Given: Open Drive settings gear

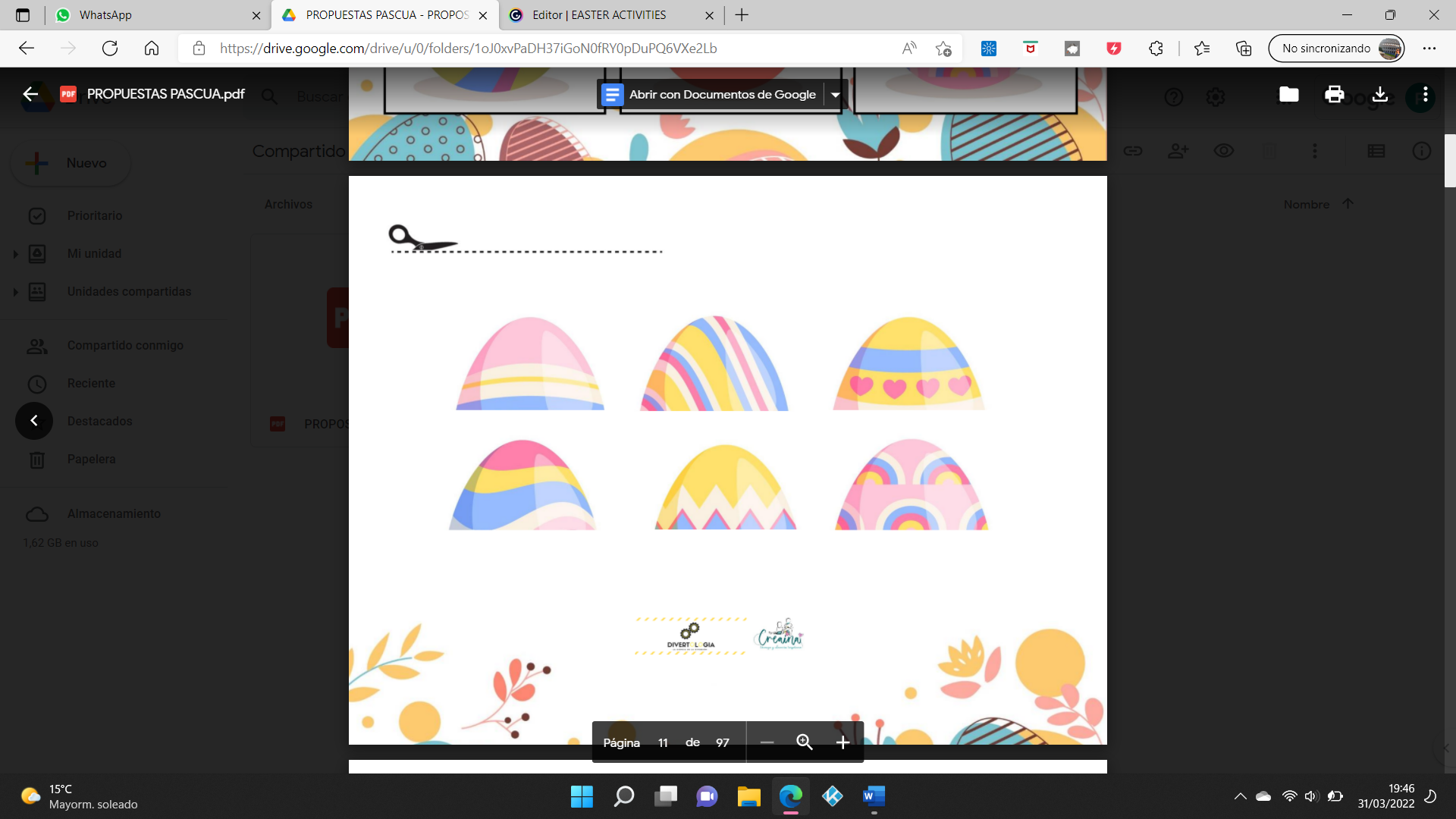Looking at the screenshot, I should click(x=1216, y=97).
